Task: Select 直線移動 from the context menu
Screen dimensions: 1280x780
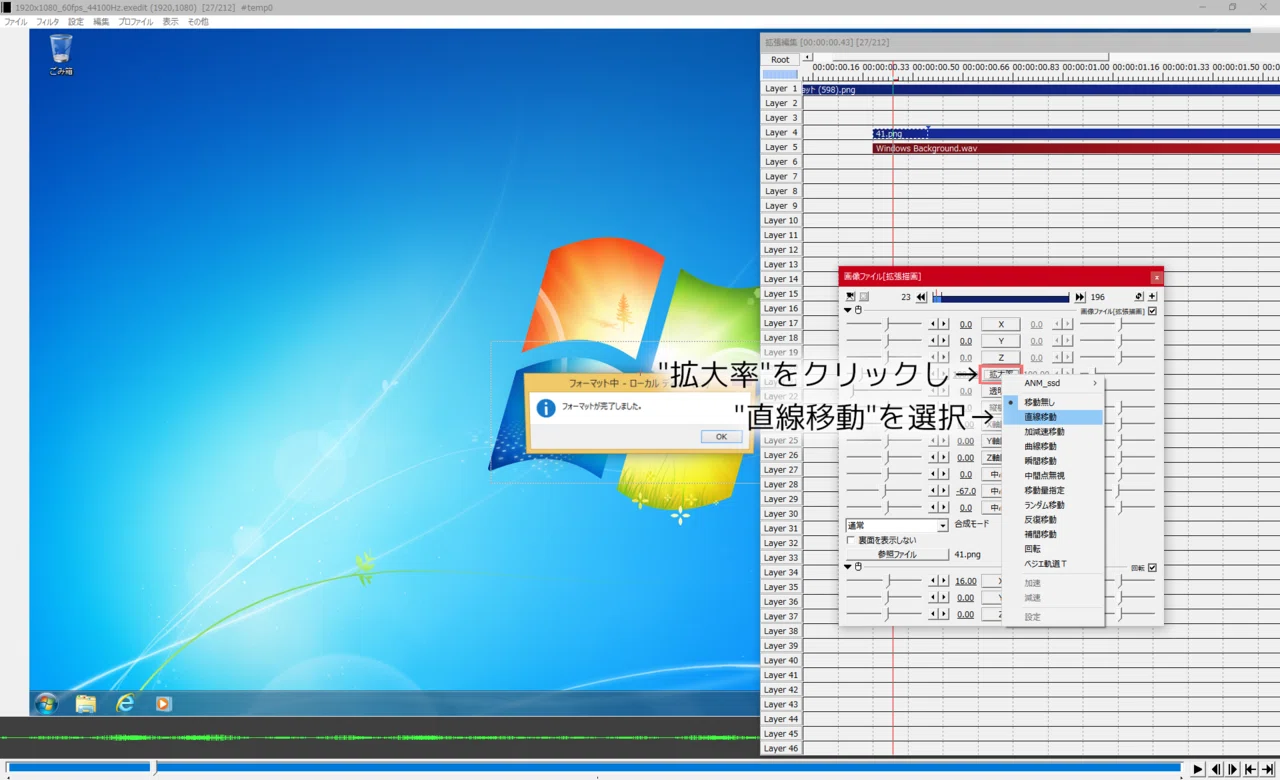Action: click(x=1053, y=417)
